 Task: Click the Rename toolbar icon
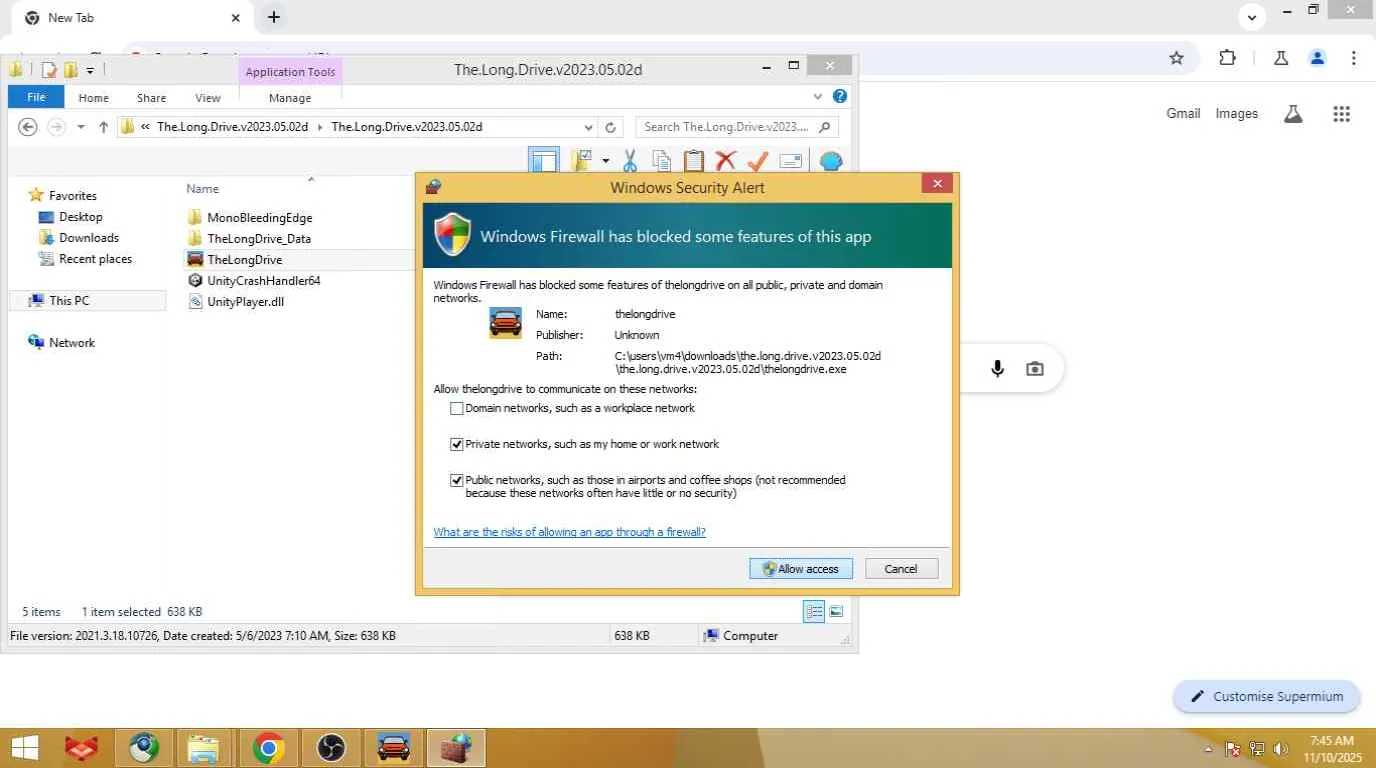[x=791, y=161]
